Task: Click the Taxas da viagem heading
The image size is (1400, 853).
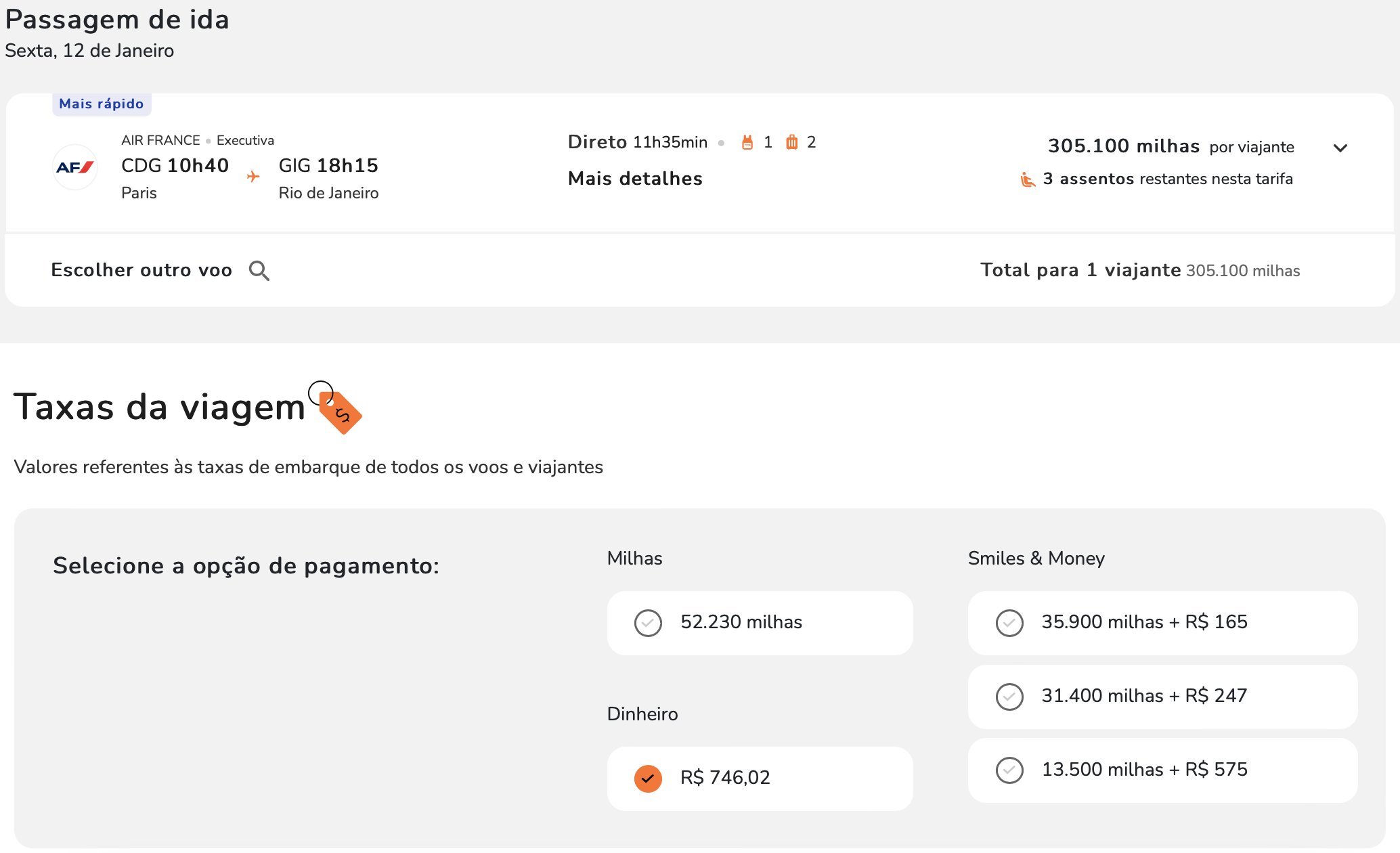Action: 160,407
